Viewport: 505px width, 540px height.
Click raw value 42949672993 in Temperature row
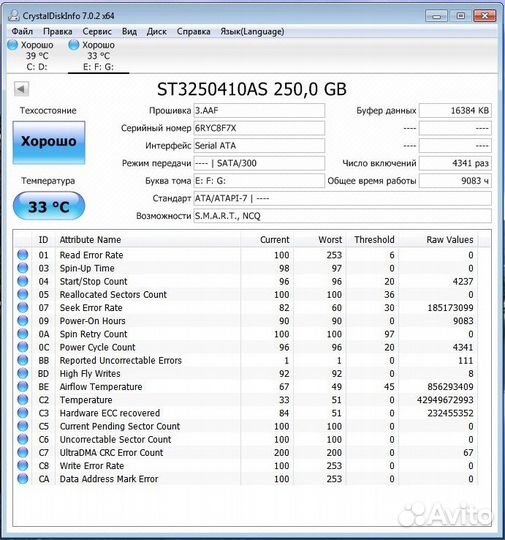[445, 400]
